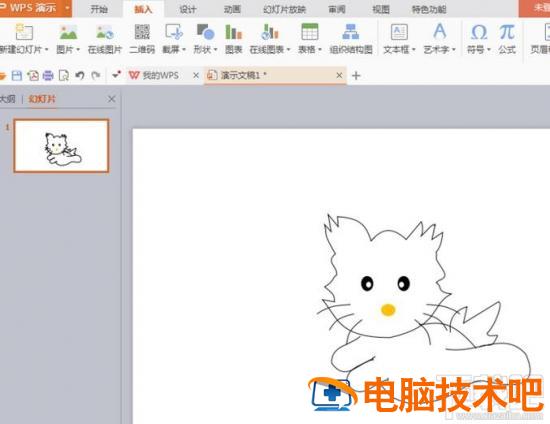Redo the last action

[95, 75]
